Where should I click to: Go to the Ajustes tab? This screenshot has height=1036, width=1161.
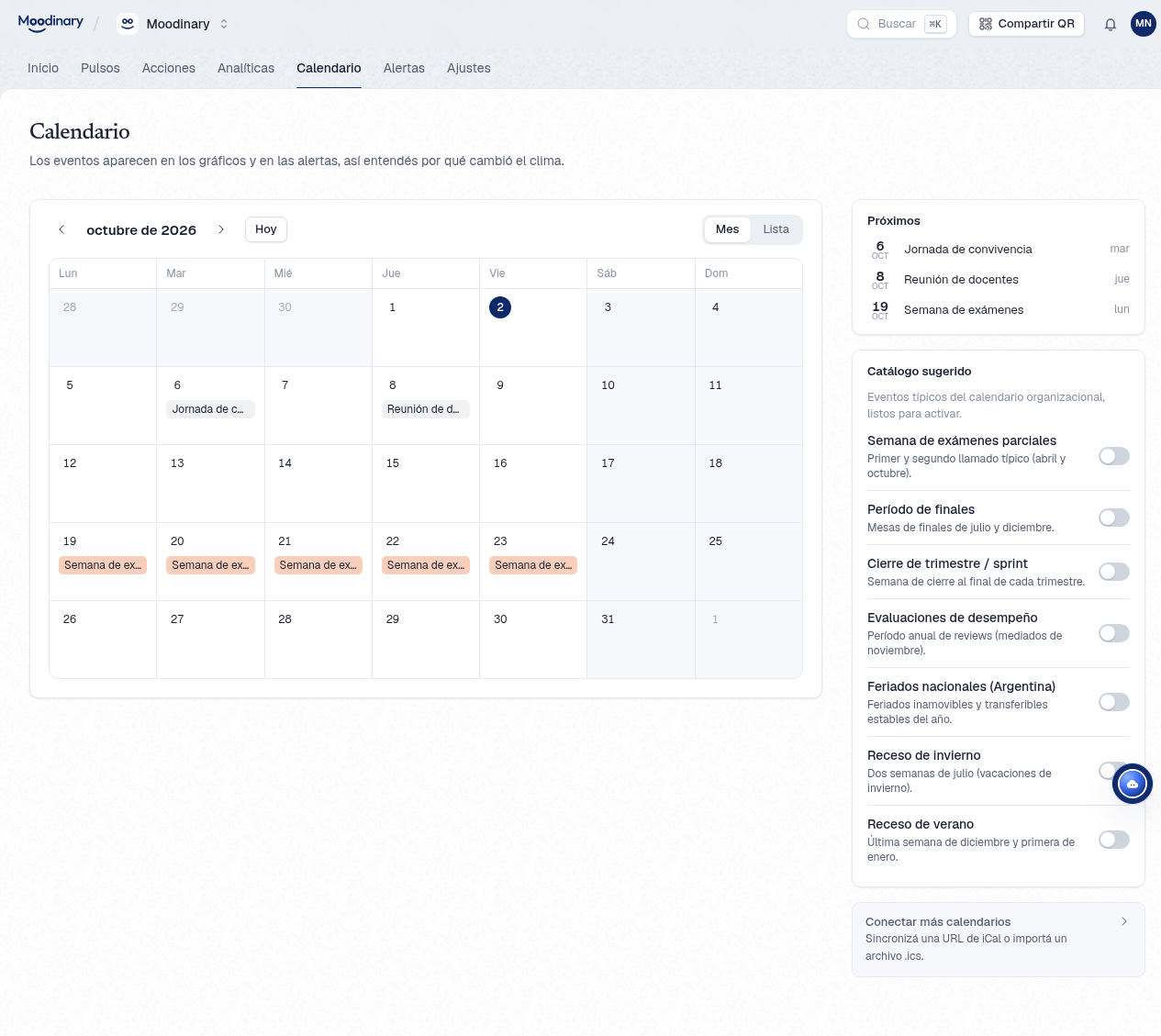click(x=469, y=68)
